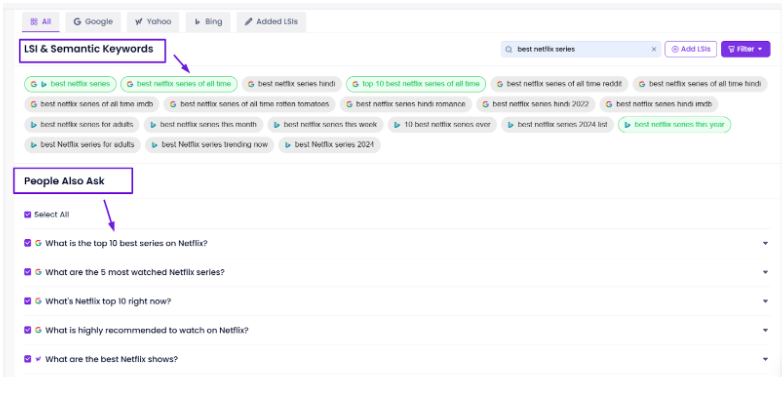The height and width of the screenshot is (415, 782).
Task: Click Google icon beside highly recommended question
Action: click(38, 330)
